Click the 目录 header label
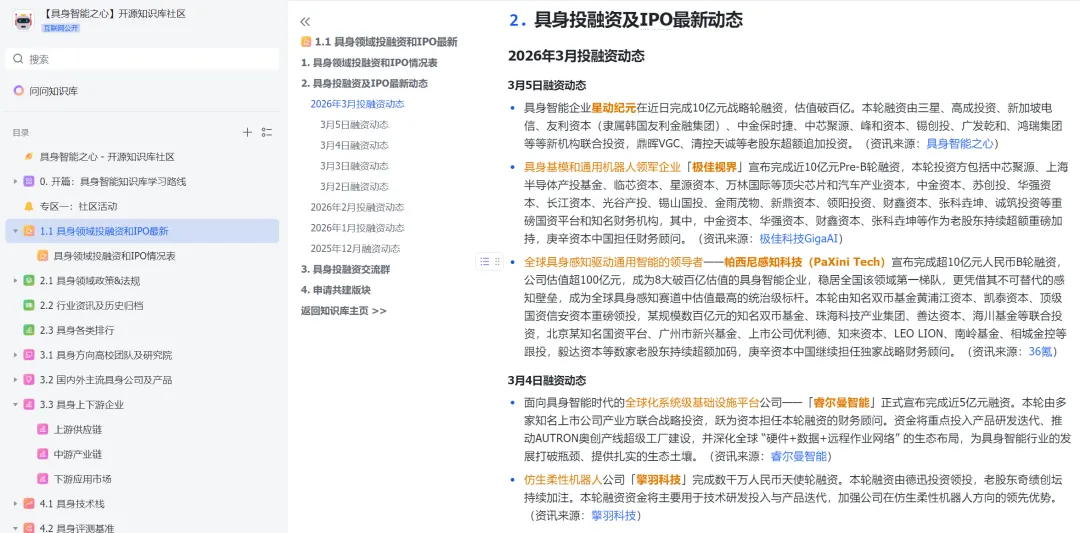 21,132
